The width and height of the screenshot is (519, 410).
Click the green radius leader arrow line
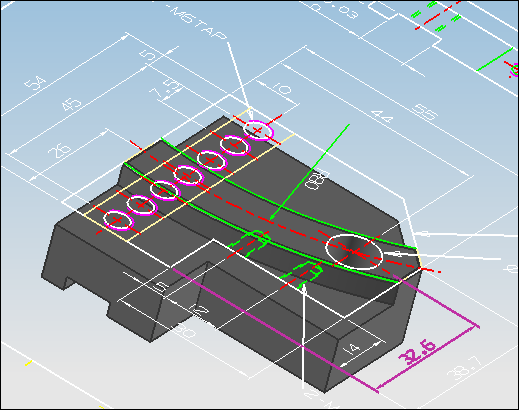pyautogui.click(x=309, y=172)
